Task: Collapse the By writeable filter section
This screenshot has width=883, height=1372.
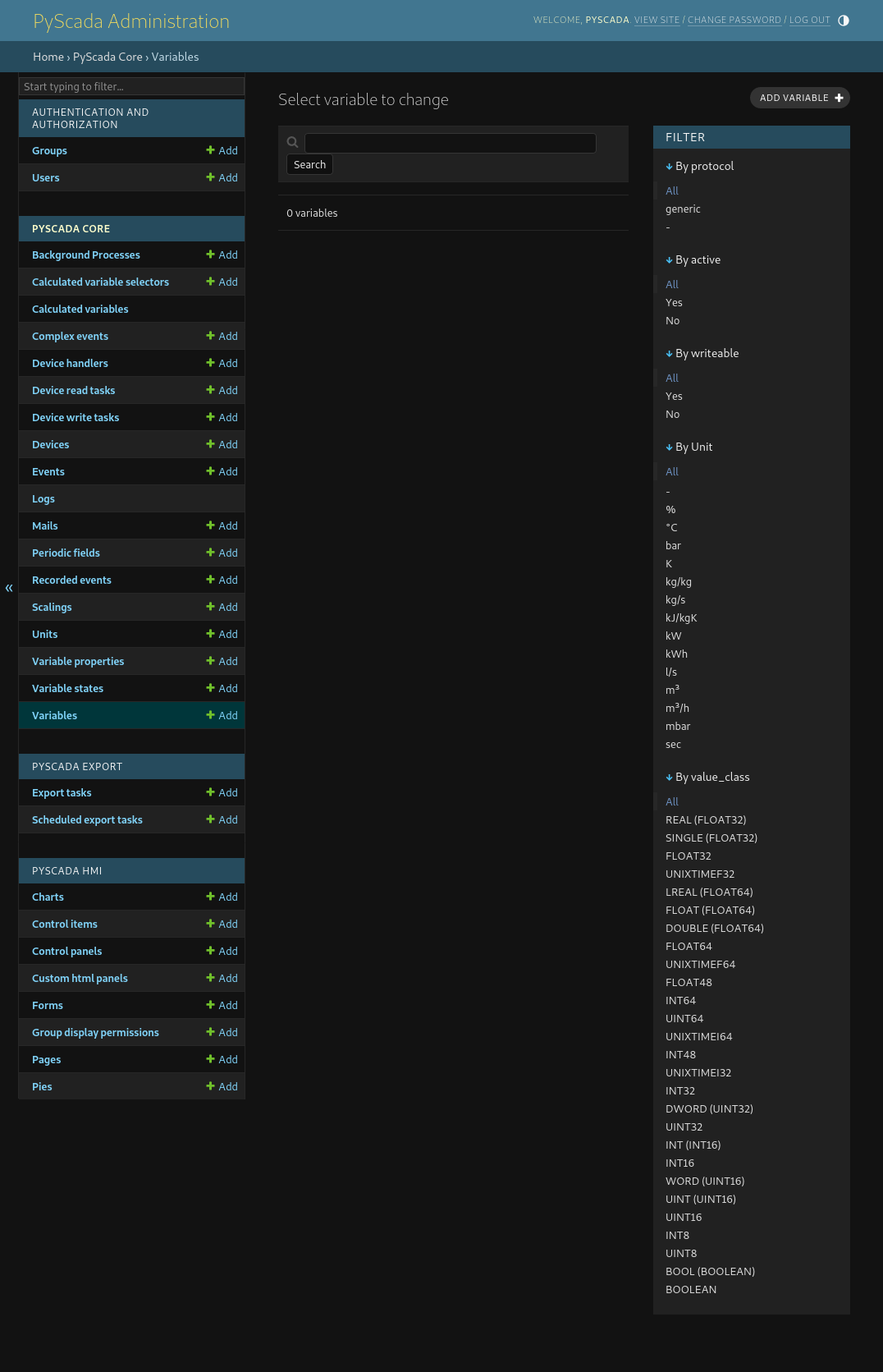Action: tap(702, 353)
